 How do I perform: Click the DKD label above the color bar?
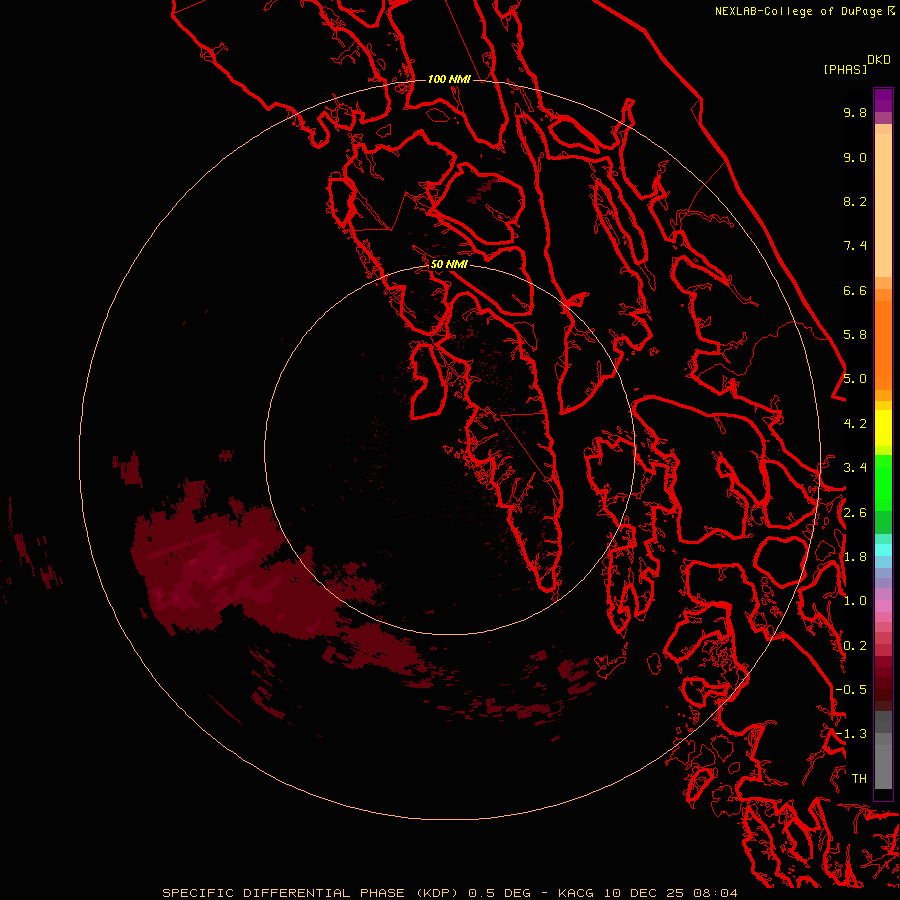point(879,60)
